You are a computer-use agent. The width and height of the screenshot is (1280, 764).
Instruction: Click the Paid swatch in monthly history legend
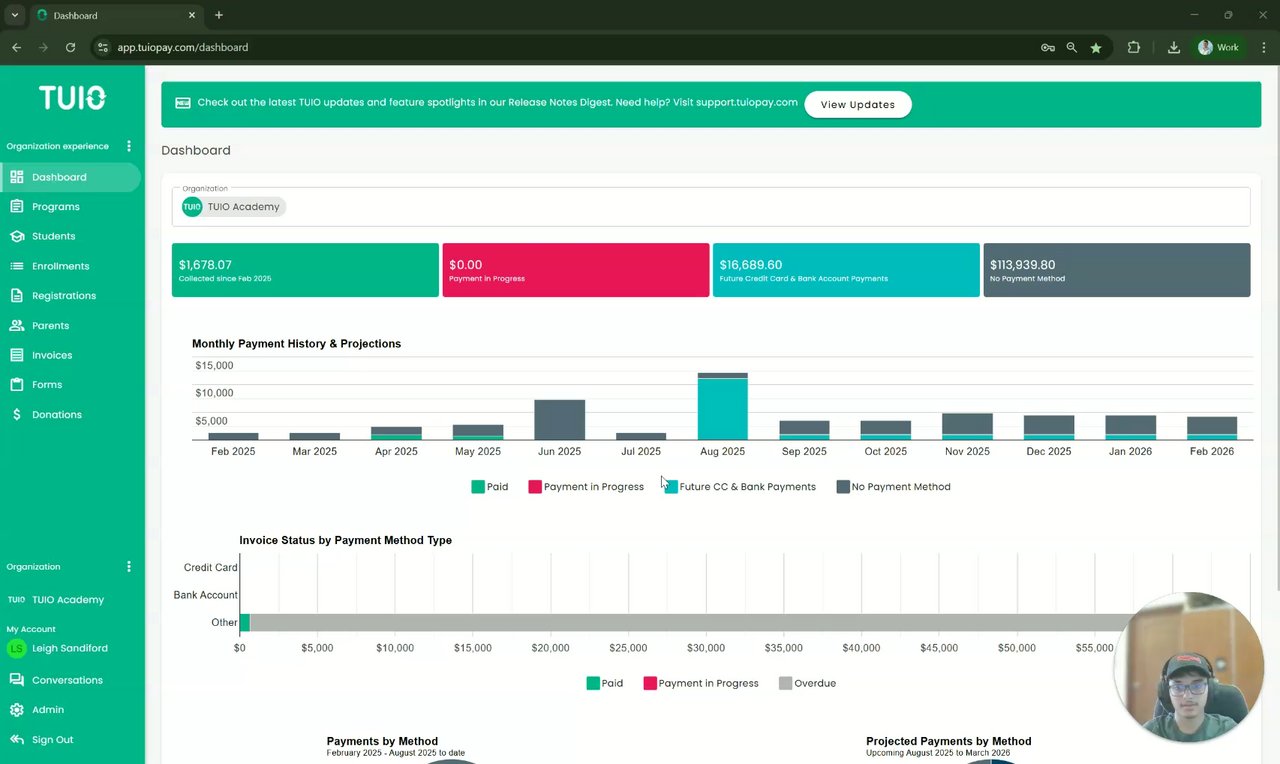pos(478,487)
